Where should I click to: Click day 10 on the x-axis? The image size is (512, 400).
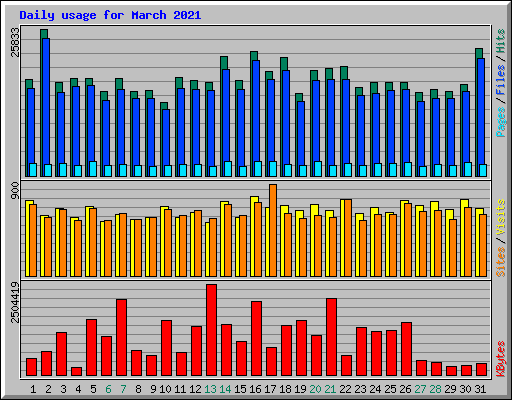pyautogui.click(x=165, y=389)
